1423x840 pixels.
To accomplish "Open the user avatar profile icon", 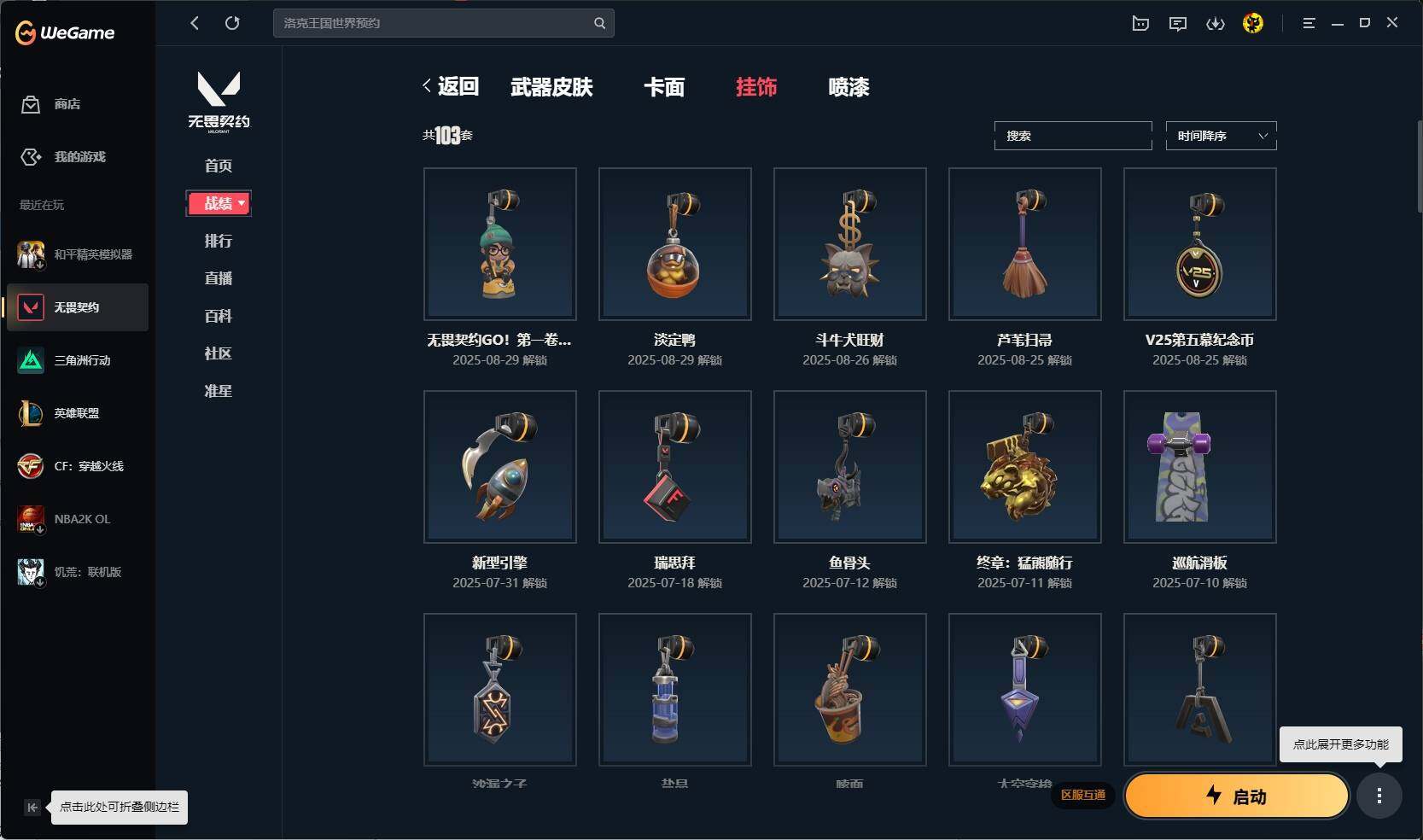I will click(1252, 23).
